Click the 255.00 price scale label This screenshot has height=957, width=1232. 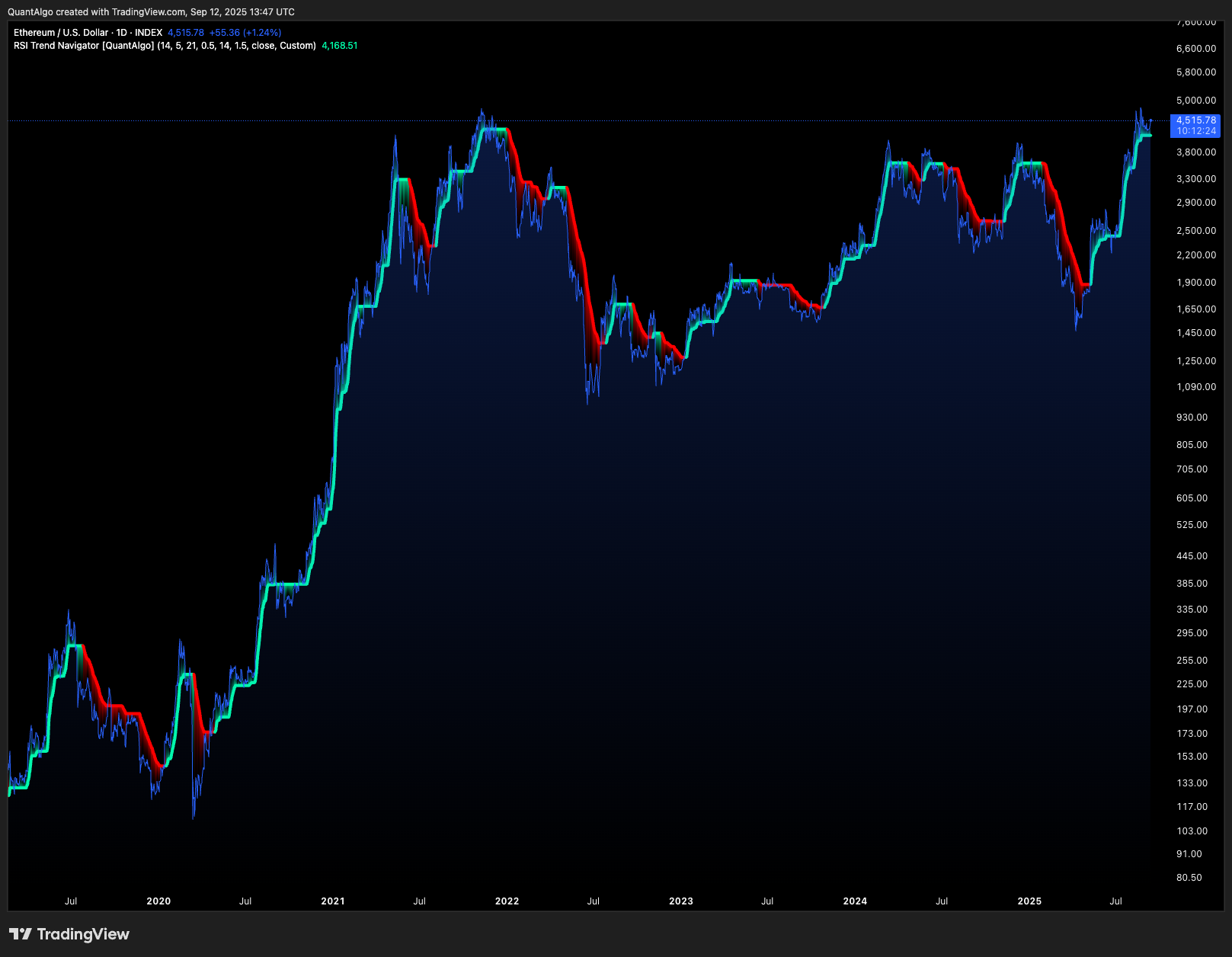(1192, 661)
